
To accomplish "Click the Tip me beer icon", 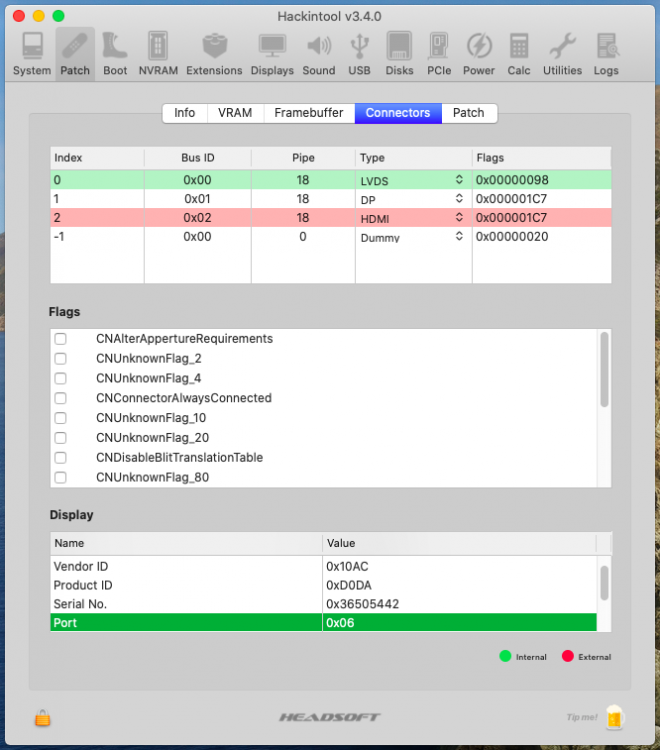I will pos(614,717).
